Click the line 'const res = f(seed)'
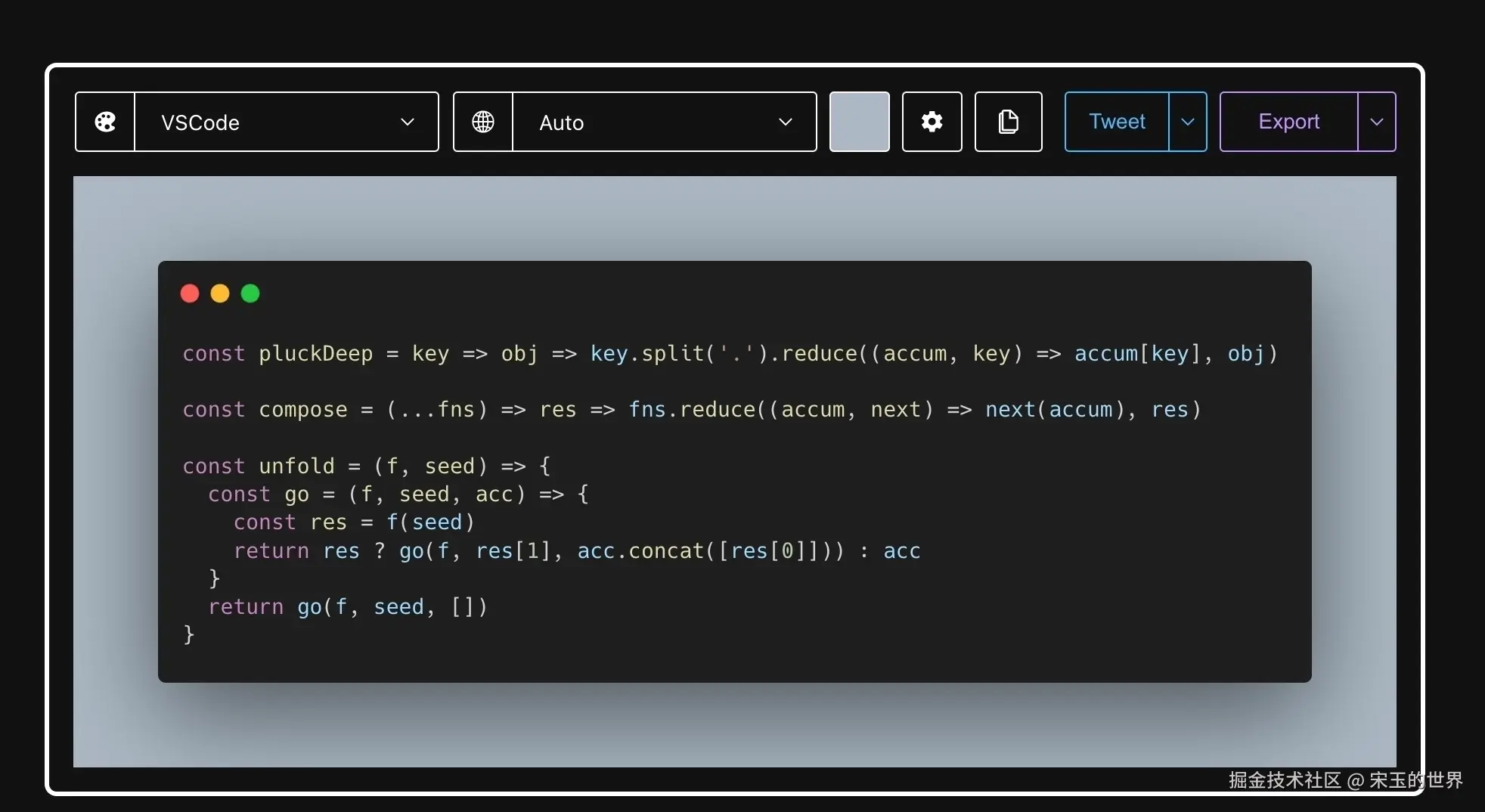 pos(354,522)
